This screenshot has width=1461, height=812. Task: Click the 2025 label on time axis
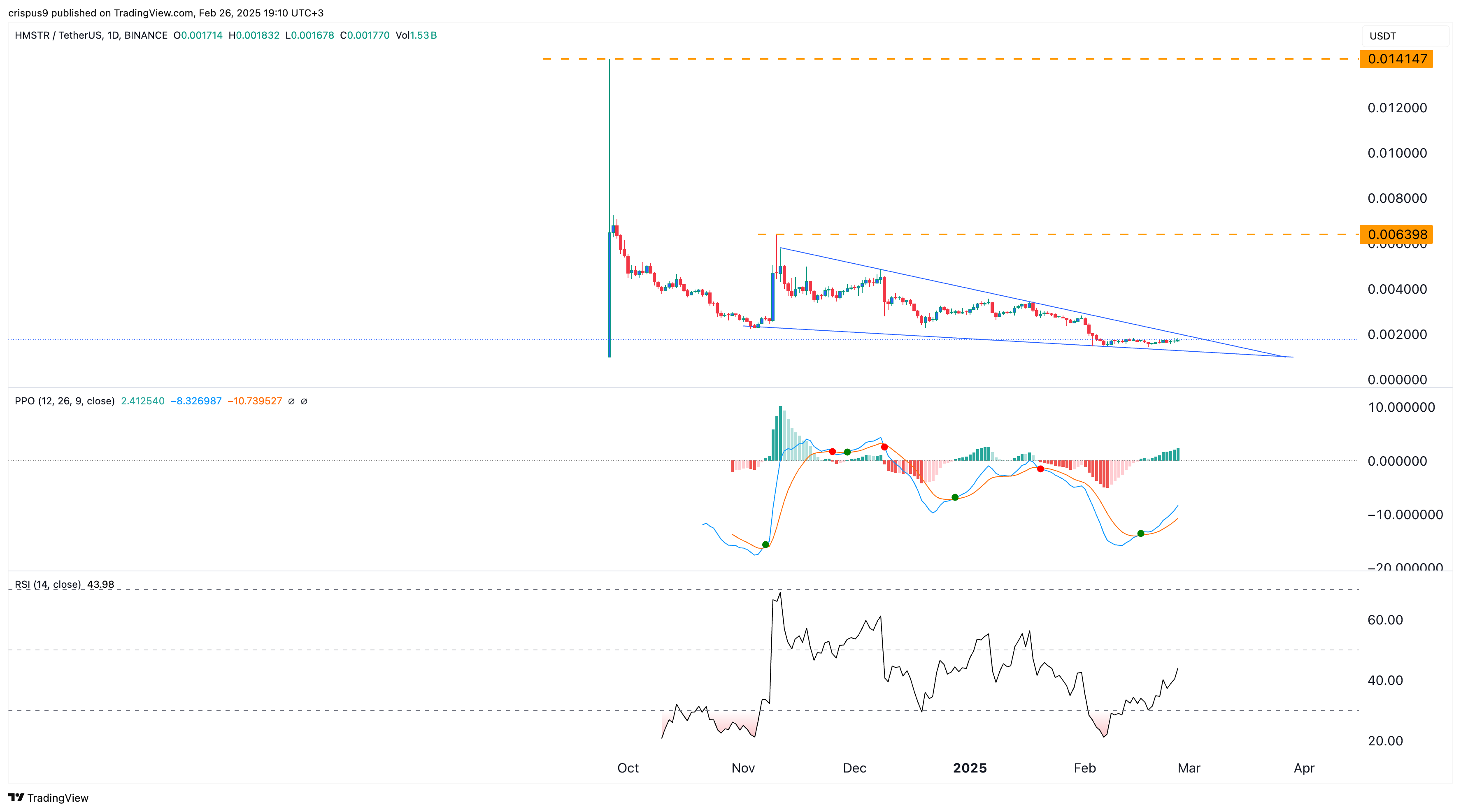click(x=970, y=768)
